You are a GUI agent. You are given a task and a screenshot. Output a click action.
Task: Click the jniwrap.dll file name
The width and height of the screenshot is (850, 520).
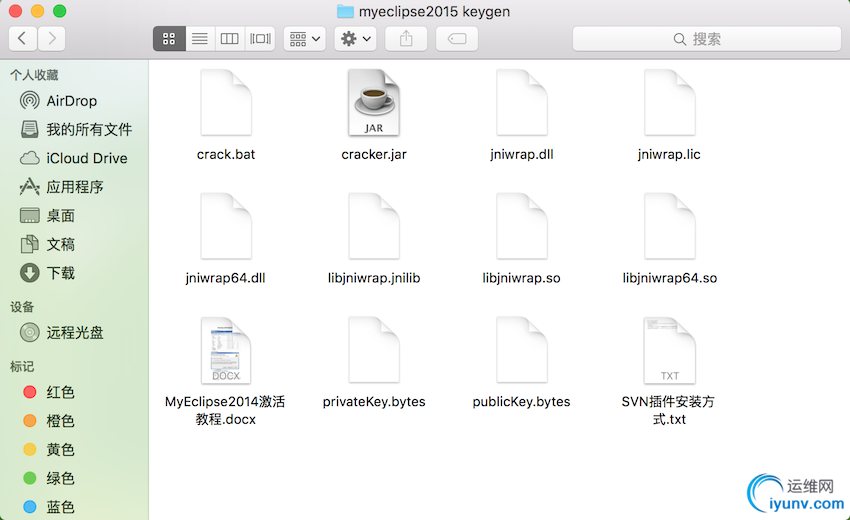(x=521, y=155)
